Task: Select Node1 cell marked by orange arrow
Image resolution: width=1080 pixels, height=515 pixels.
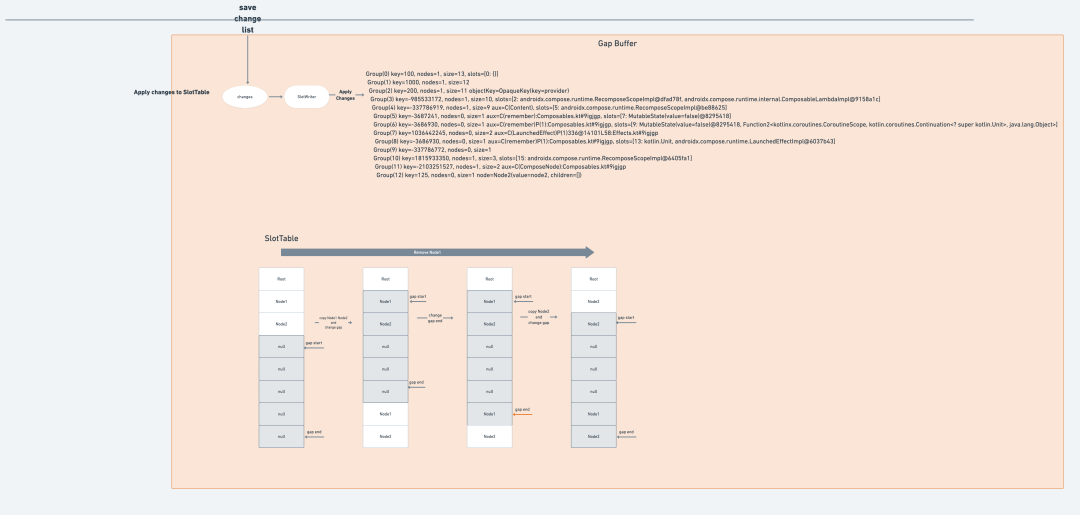Action: (x=490, y=414)
